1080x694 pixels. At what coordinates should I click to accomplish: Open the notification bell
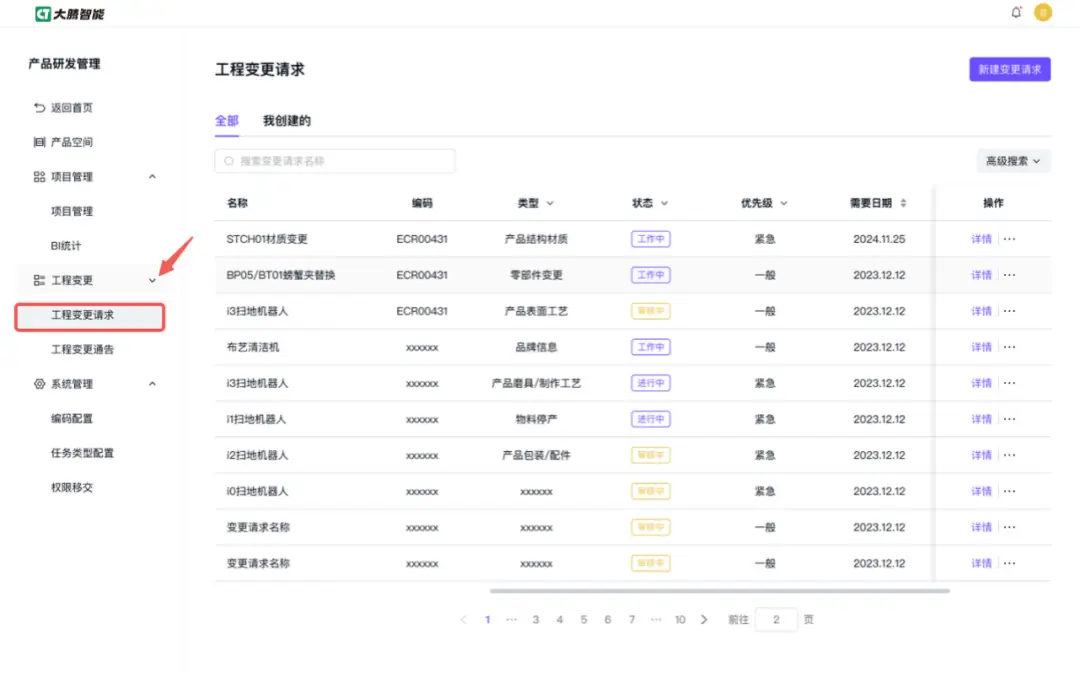[1016, 12]
